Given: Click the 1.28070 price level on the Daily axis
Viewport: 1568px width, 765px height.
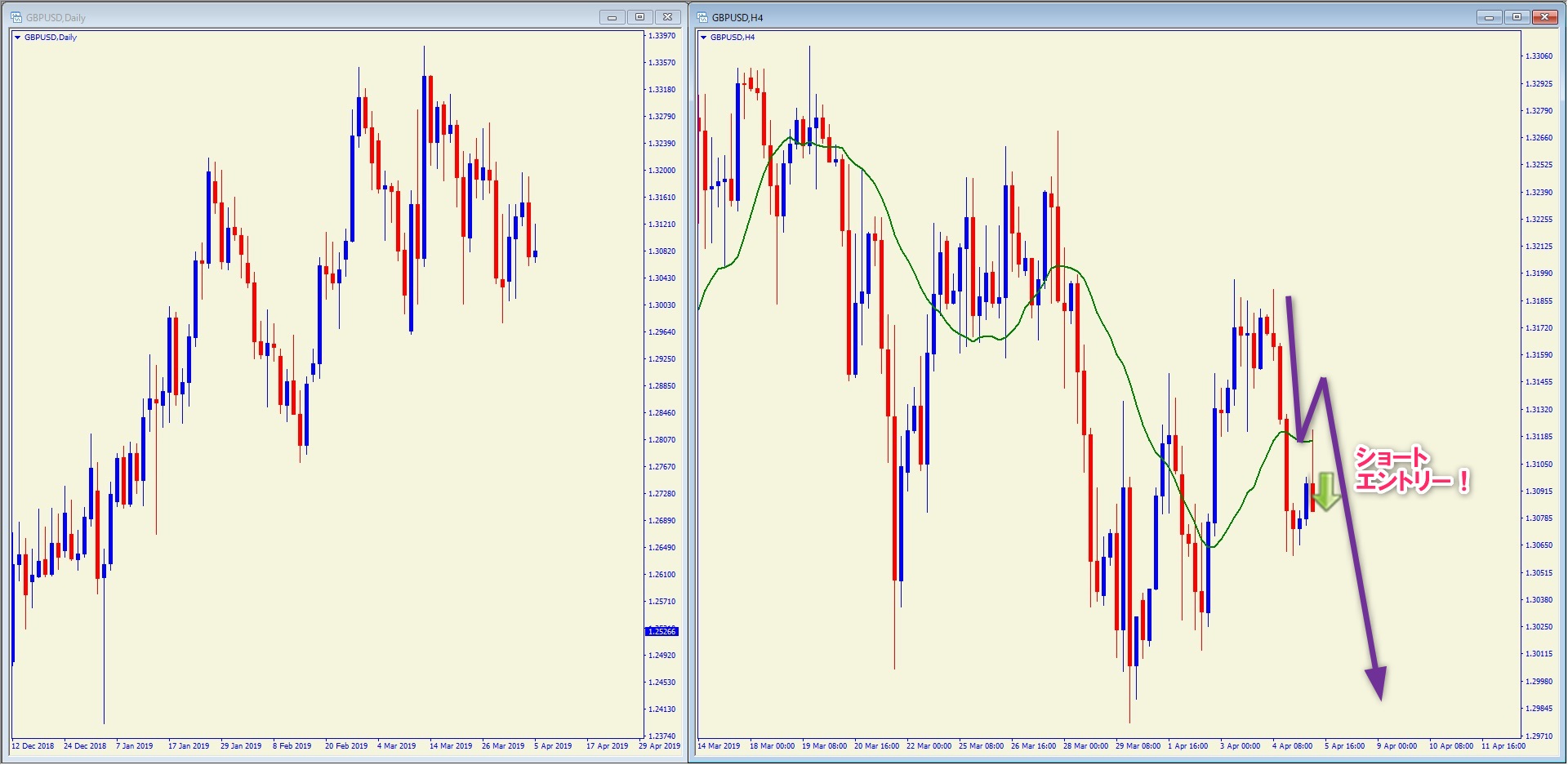Looking at the screenshot, I should point(662,440).
